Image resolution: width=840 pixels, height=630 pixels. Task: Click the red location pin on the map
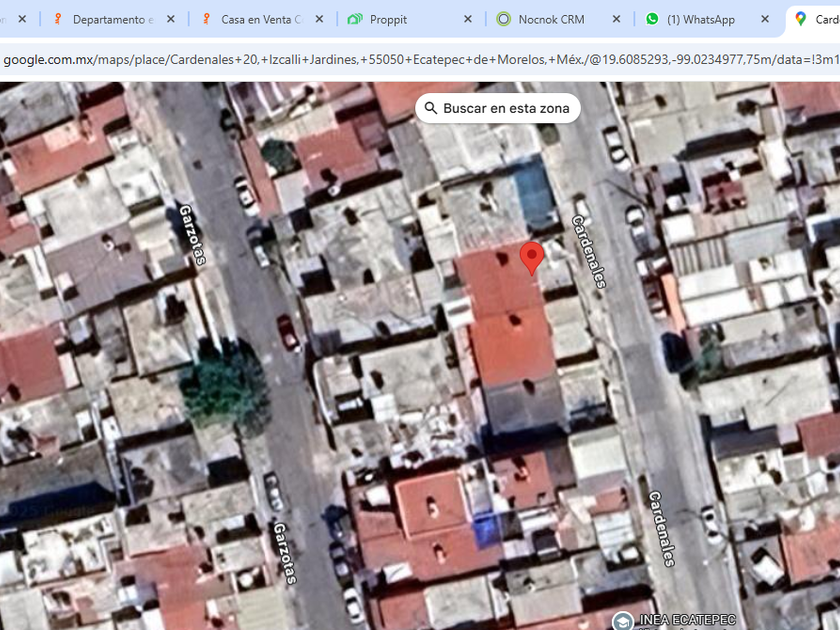(x=531, y=258)
